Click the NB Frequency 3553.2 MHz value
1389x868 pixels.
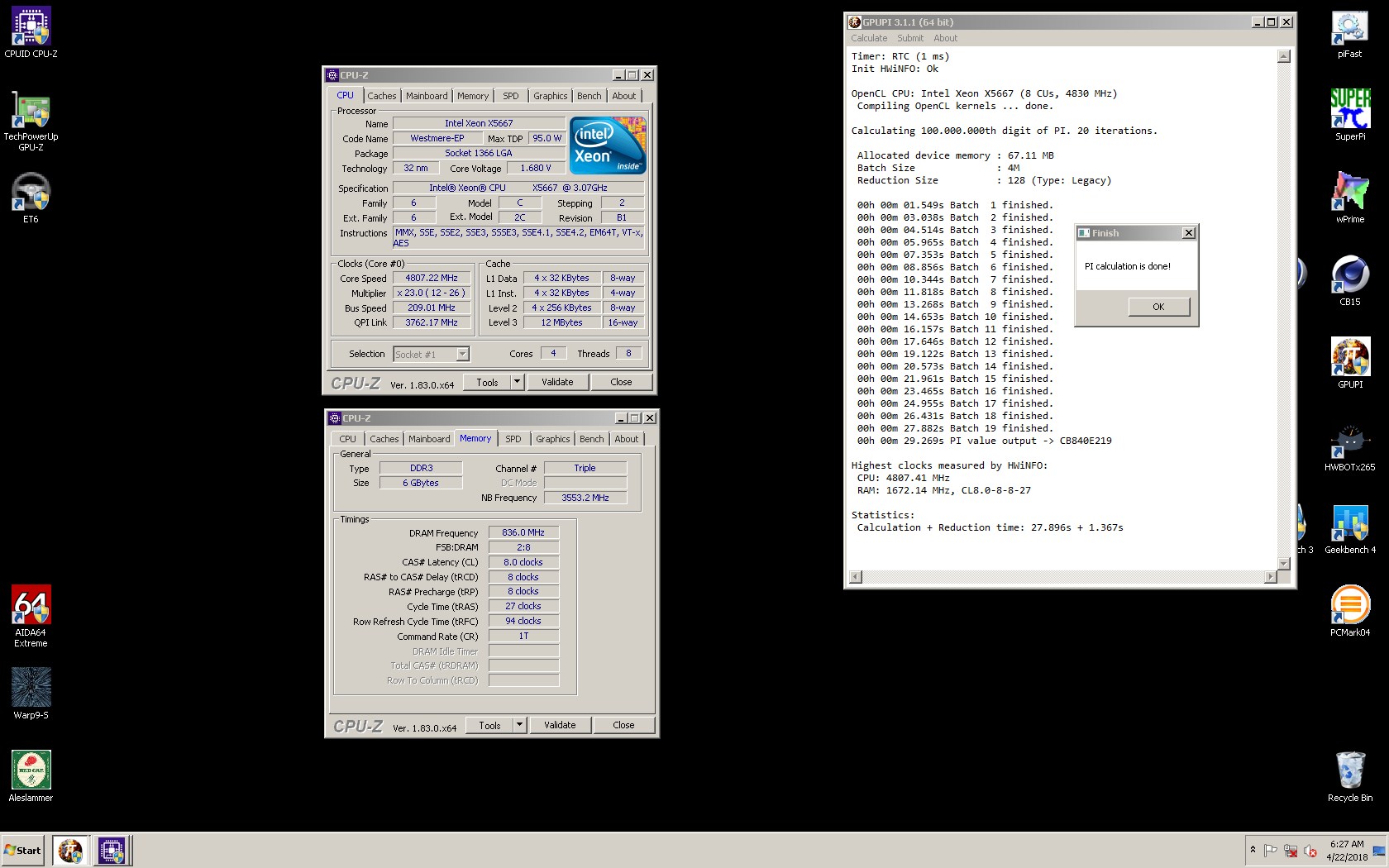(585, 498)
